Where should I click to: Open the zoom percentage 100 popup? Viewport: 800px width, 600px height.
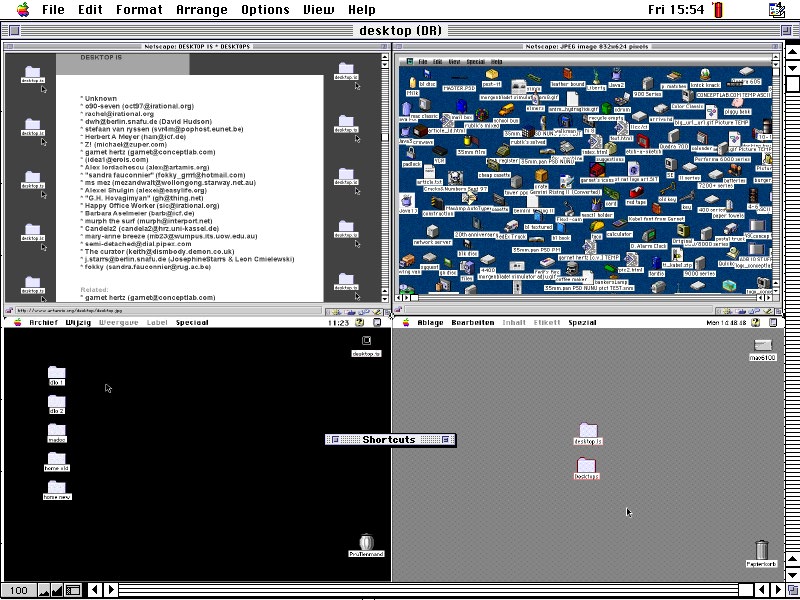[x=18, y=590]
